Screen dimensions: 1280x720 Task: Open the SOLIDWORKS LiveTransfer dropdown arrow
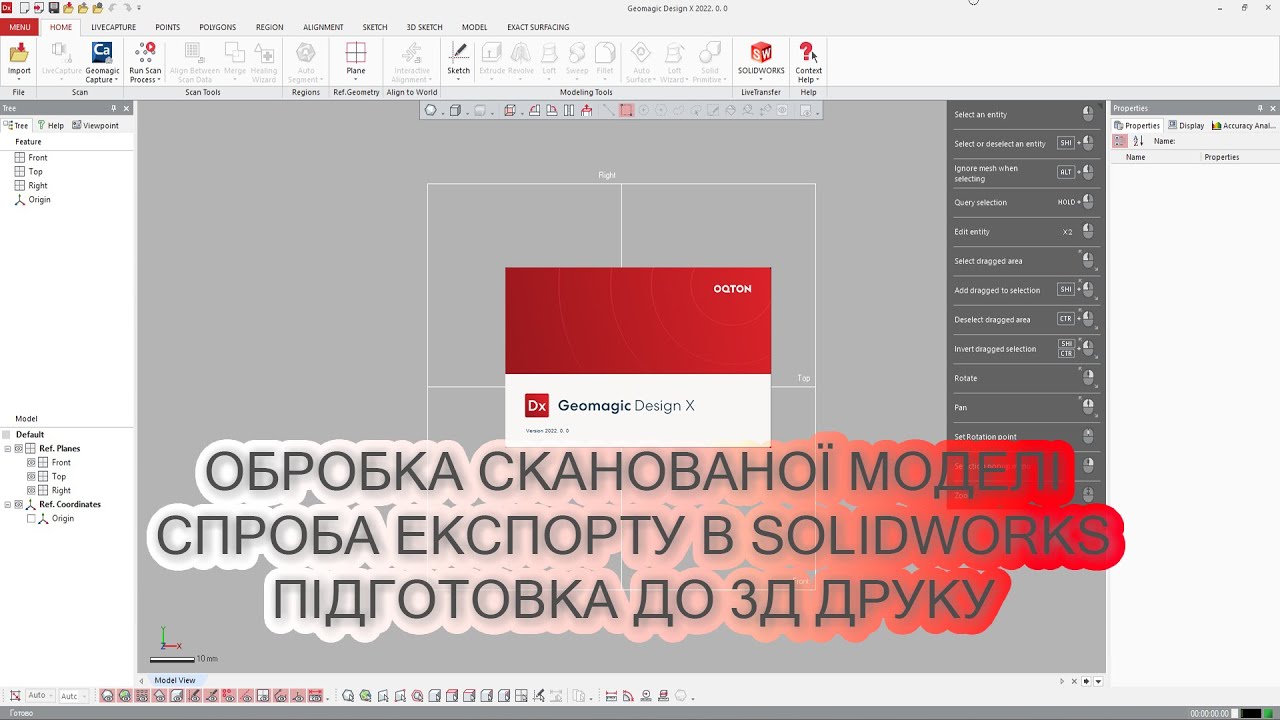[x=761, y=80]
